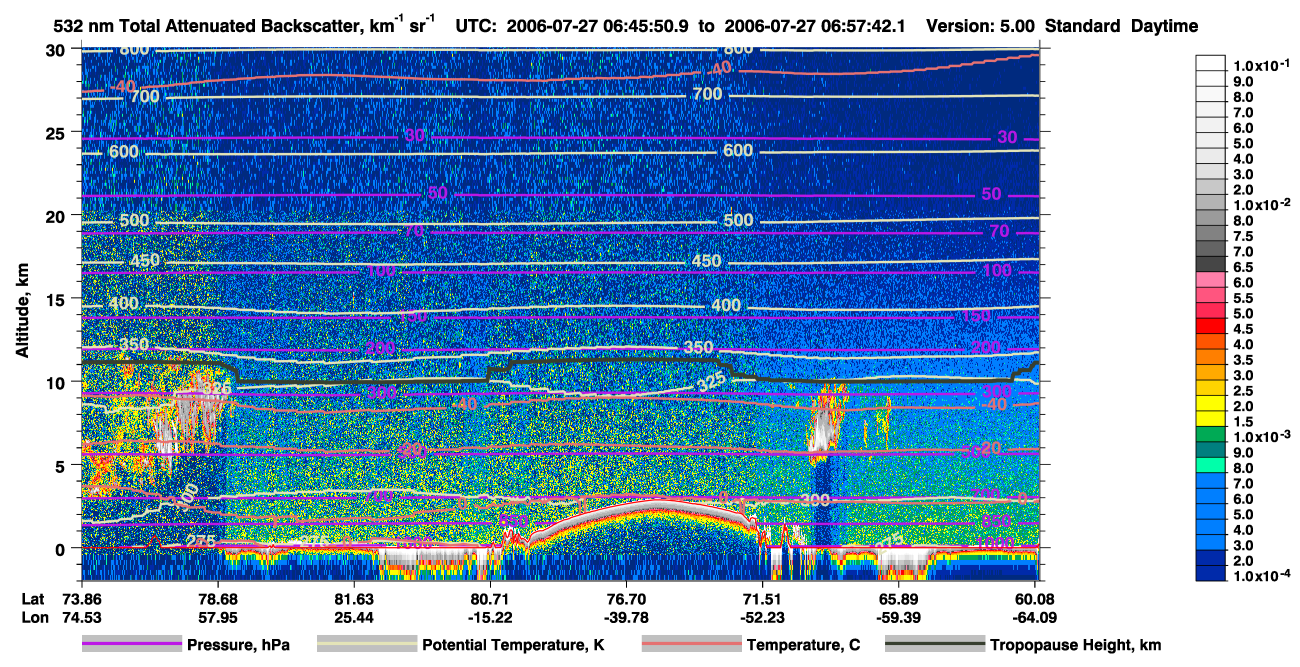Select longitude value 74.53
This screenshot has height=667, width=1300.
click(81, 616)
